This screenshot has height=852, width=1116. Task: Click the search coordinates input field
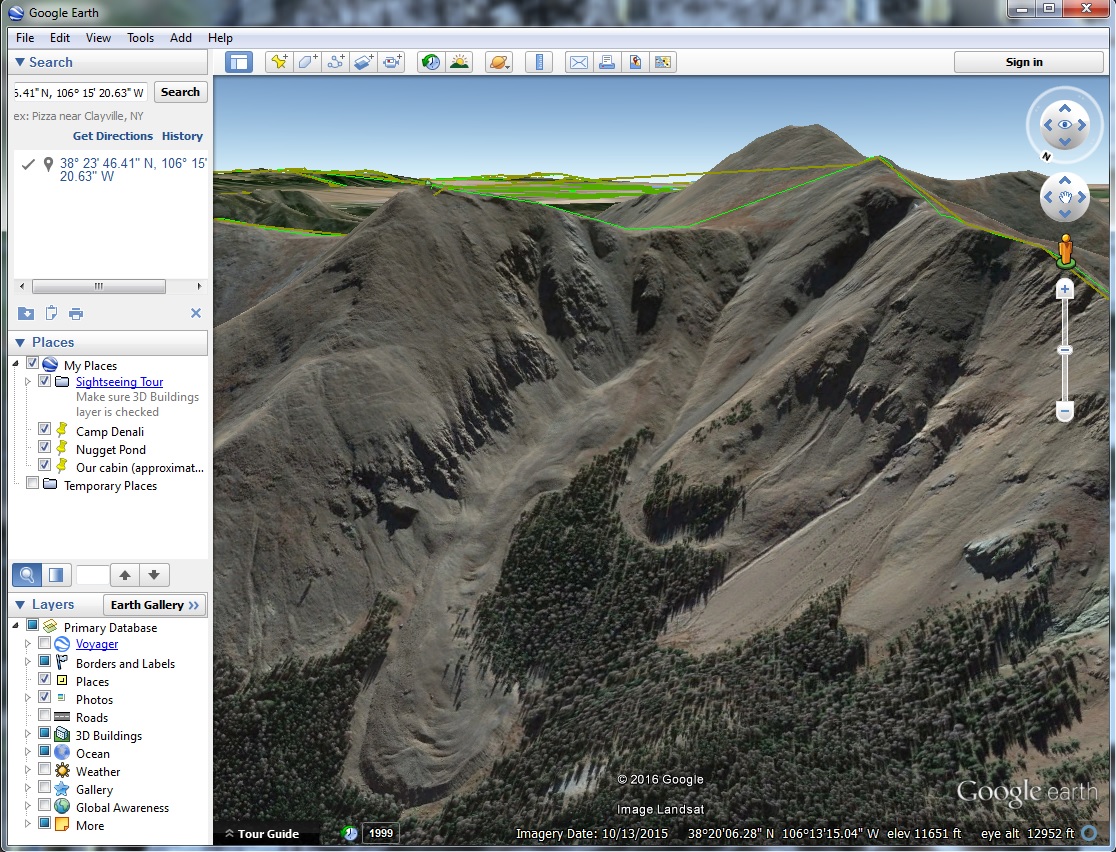coord(80,93)
